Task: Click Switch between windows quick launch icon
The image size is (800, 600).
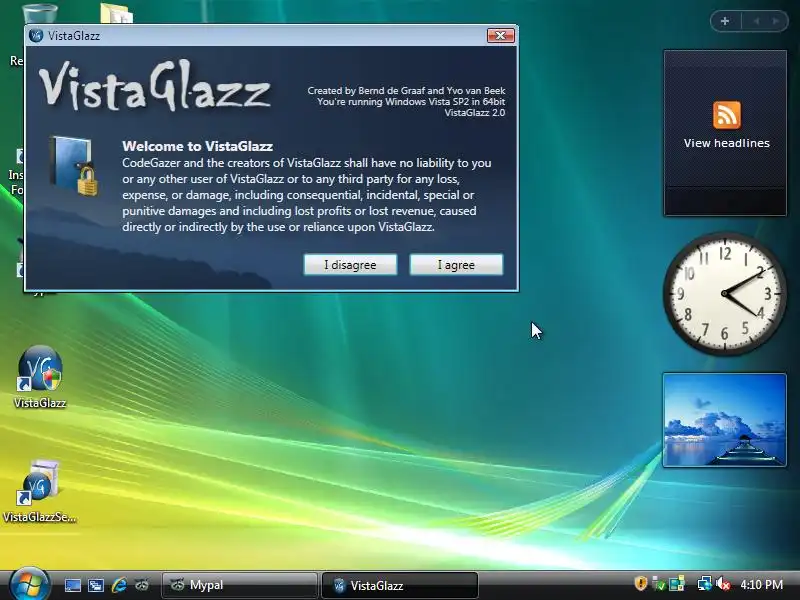Action: pyautogui.click(x=95, y=585)
